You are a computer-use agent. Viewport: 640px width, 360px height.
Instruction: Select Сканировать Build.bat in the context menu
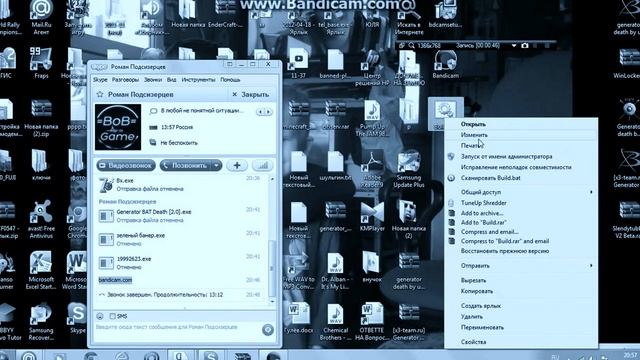pyautogui.click(x=521, y=178)
